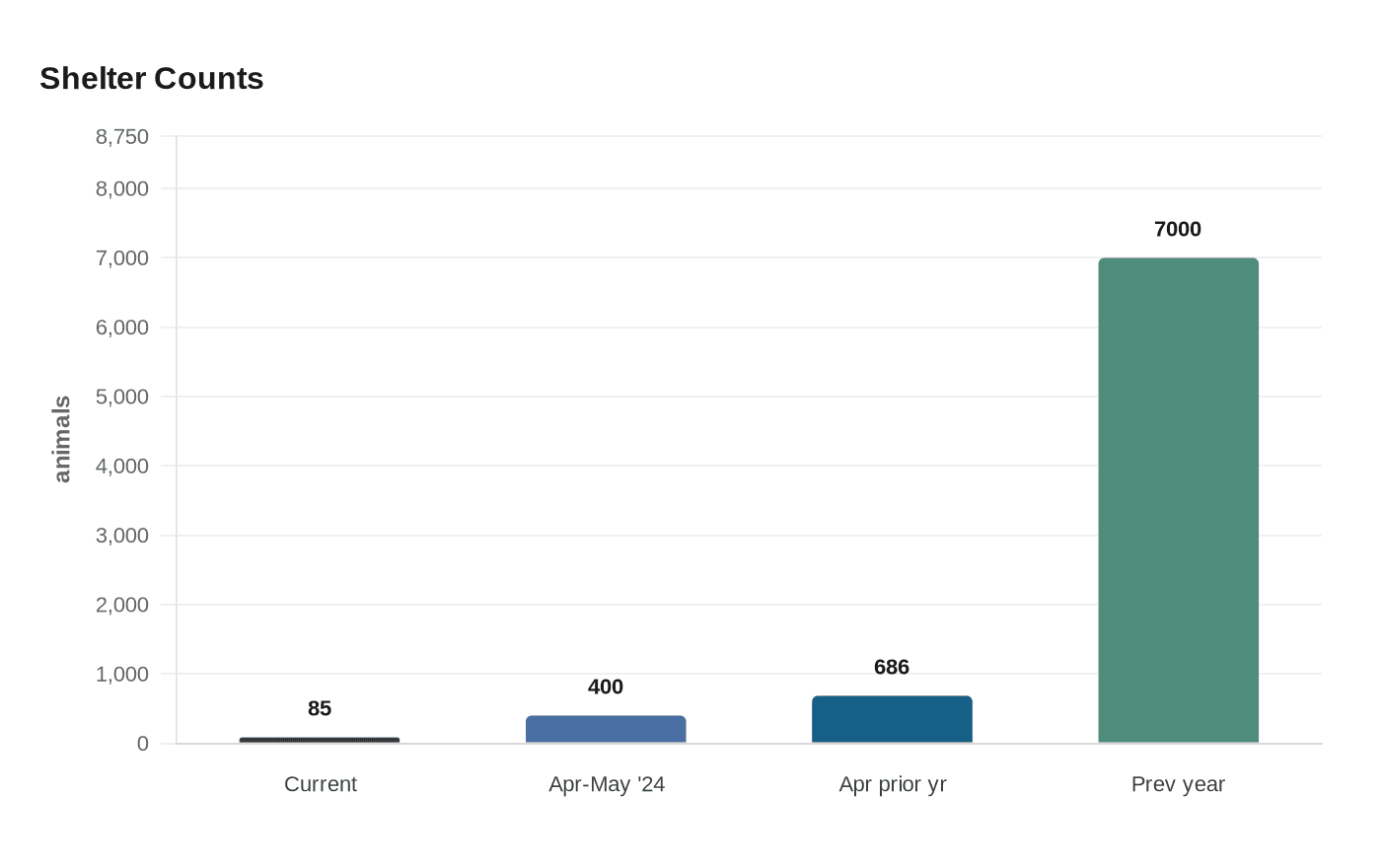
Task: Click the Current x-axis category label
Action: (x=320, y=784)
